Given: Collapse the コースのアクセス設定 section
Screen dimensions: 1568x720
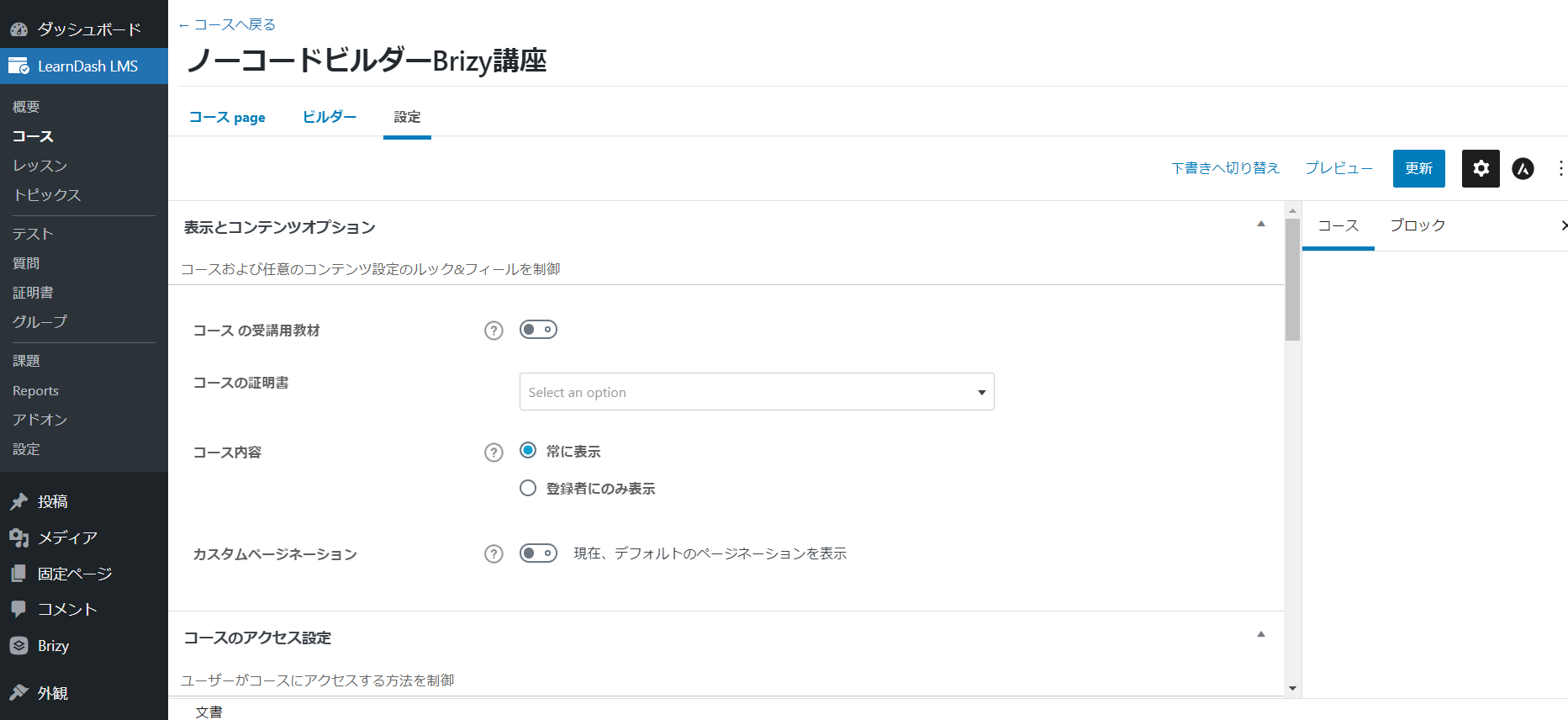Looking at the screenshot, I should pyautogui.click(x=1261, y=635).
